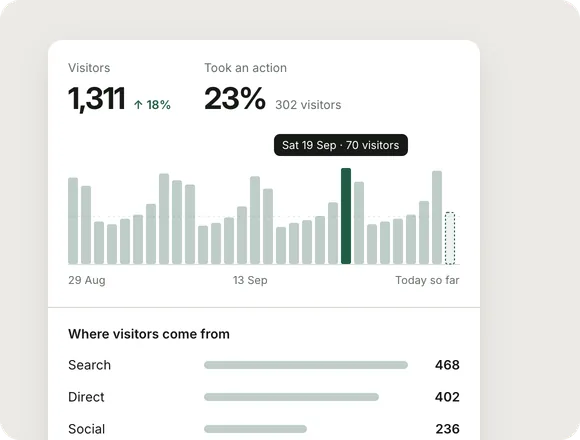Click the '29 Aug' axis label
This screenshot has width=580, height=440.
pyautogui.click(x=87, y=280)
